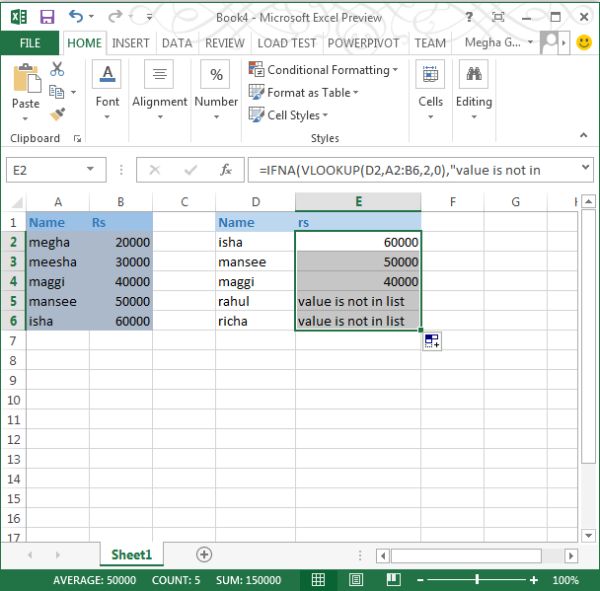This screenshot has height=591, width=600.
Task: Open Megha G... account dropdown
Action: [x=530, y=42]
